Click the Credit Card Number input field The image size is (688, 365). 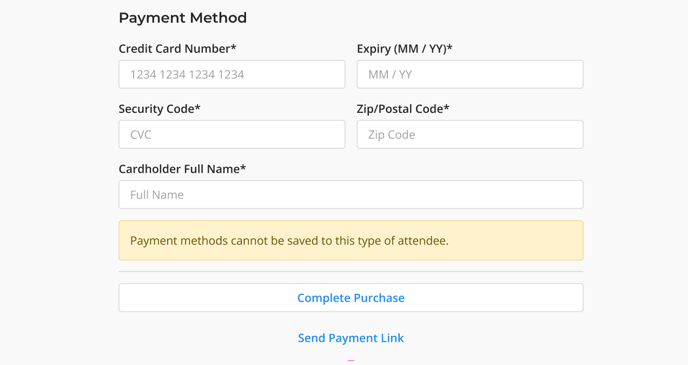click(232, 74)
